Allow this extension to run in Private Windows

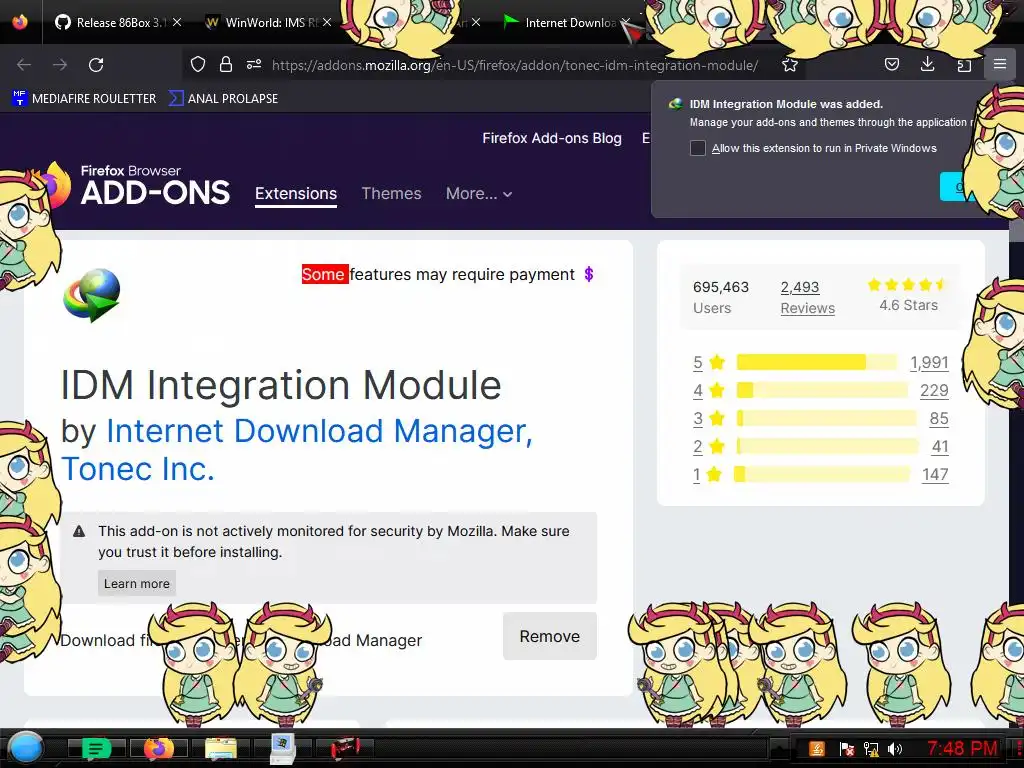(x=698, y=148)
